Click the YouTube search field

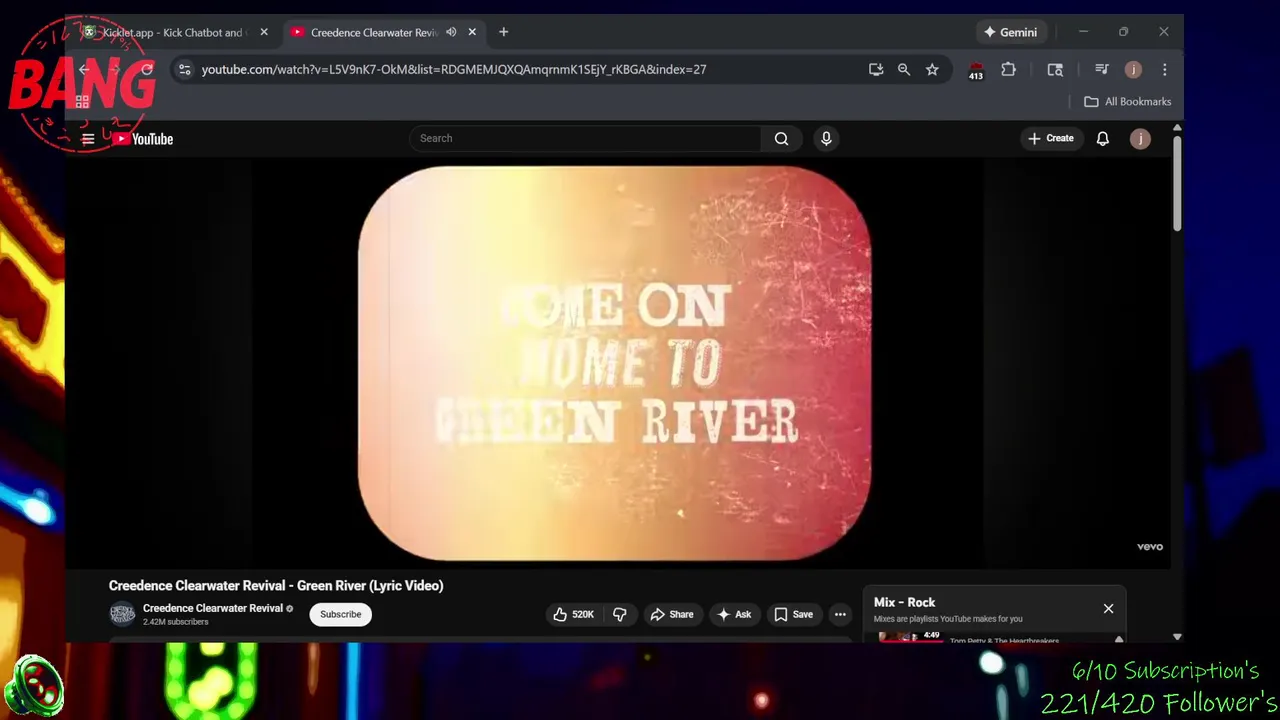pyautogui.click(x=585, y=138)
